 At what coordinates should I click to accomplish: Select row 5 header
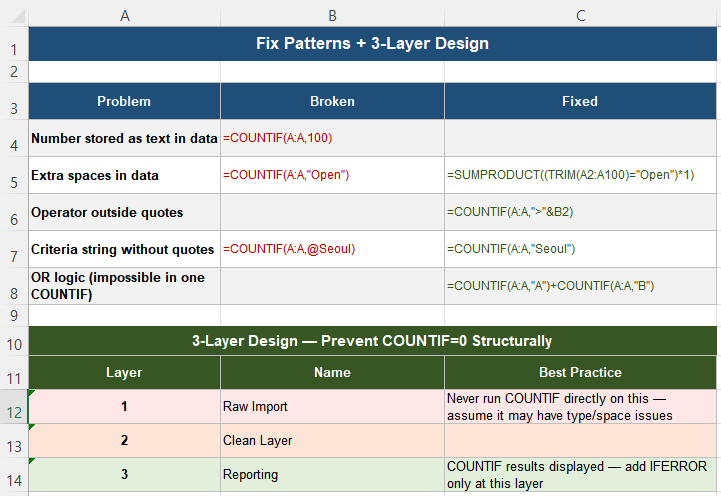click(14, 175)
